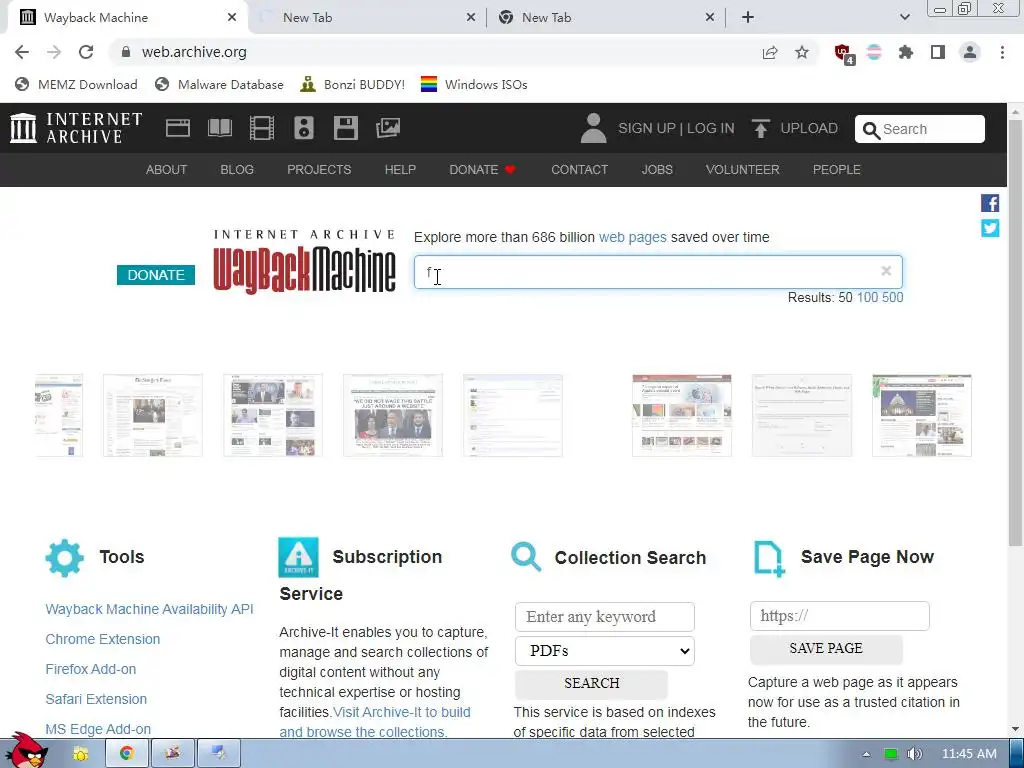Set results to 500

click(x=893, y=298)
